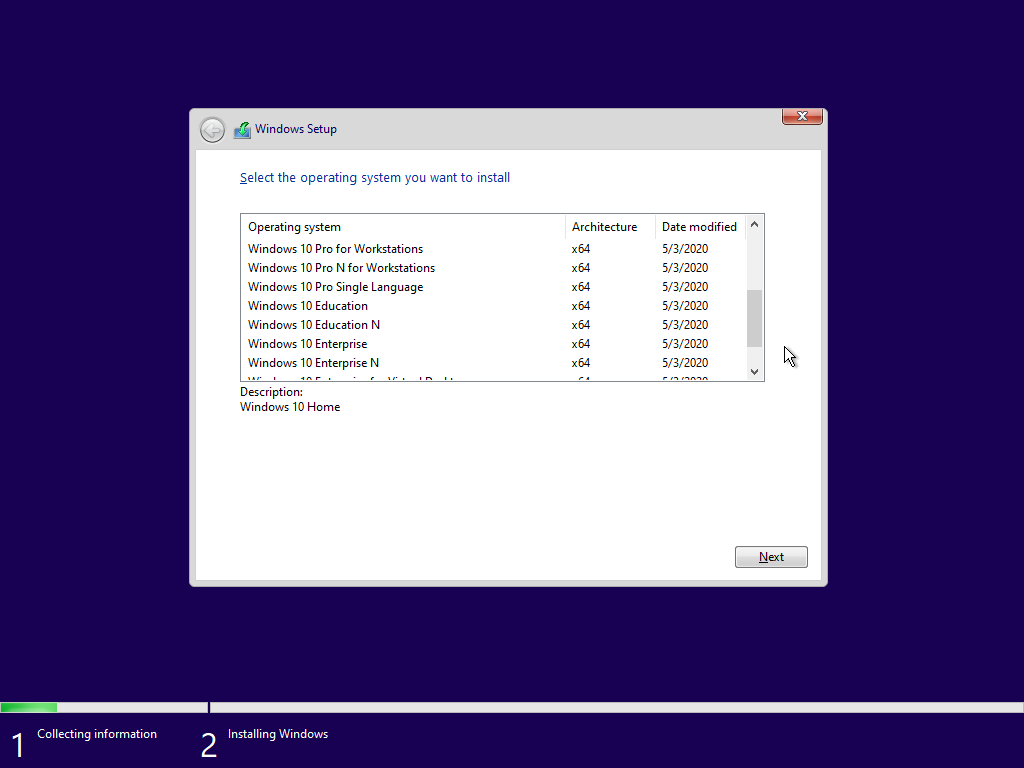Screen dimensions: 1024x768
Task: Click x64 in Windows 10 Pro Single Language row
Action: pyautogui.click(x=581, y=287)
